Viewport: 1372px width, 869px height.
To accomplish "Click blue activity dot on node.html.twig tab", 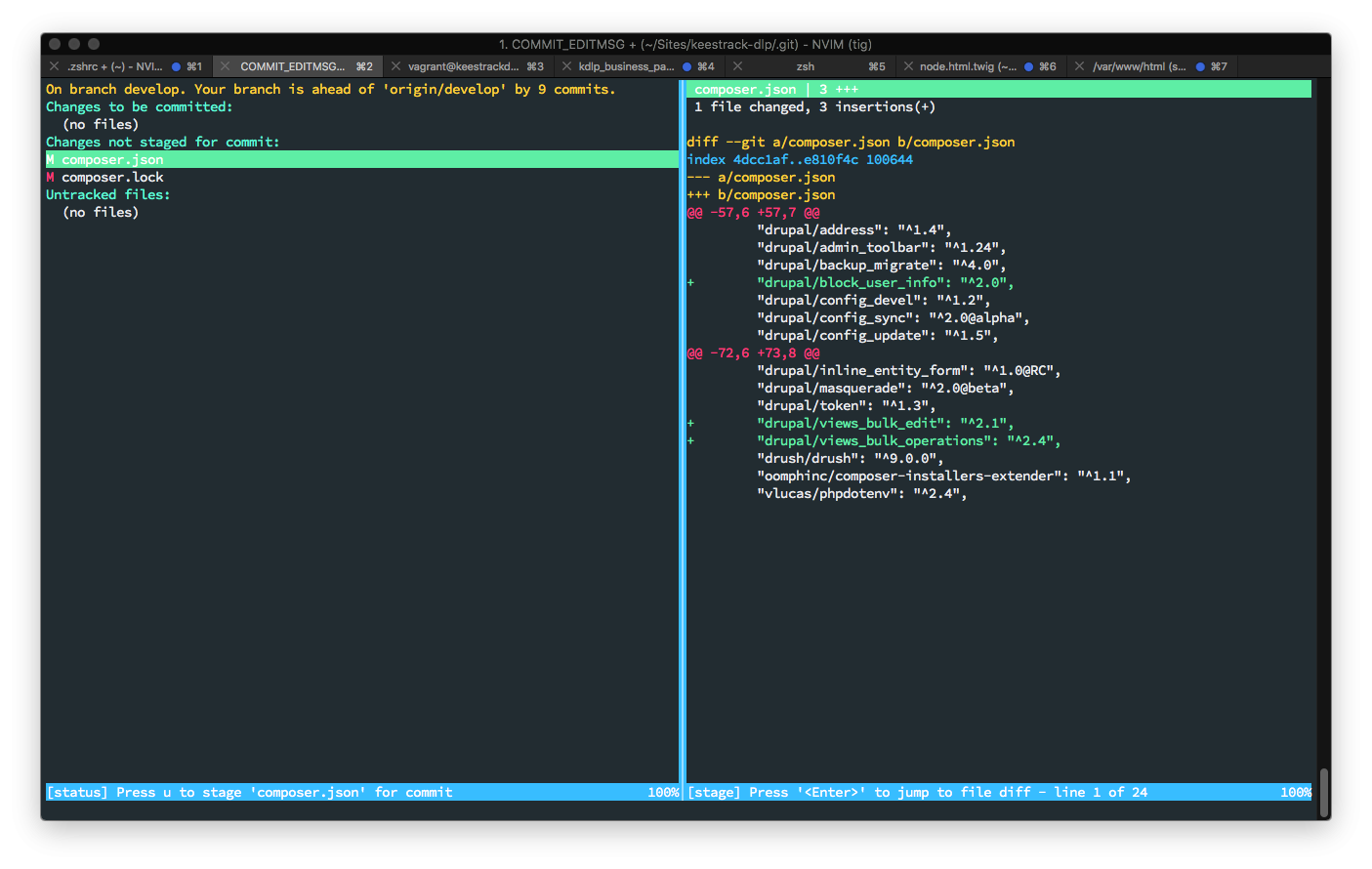I will point(1029,66).
